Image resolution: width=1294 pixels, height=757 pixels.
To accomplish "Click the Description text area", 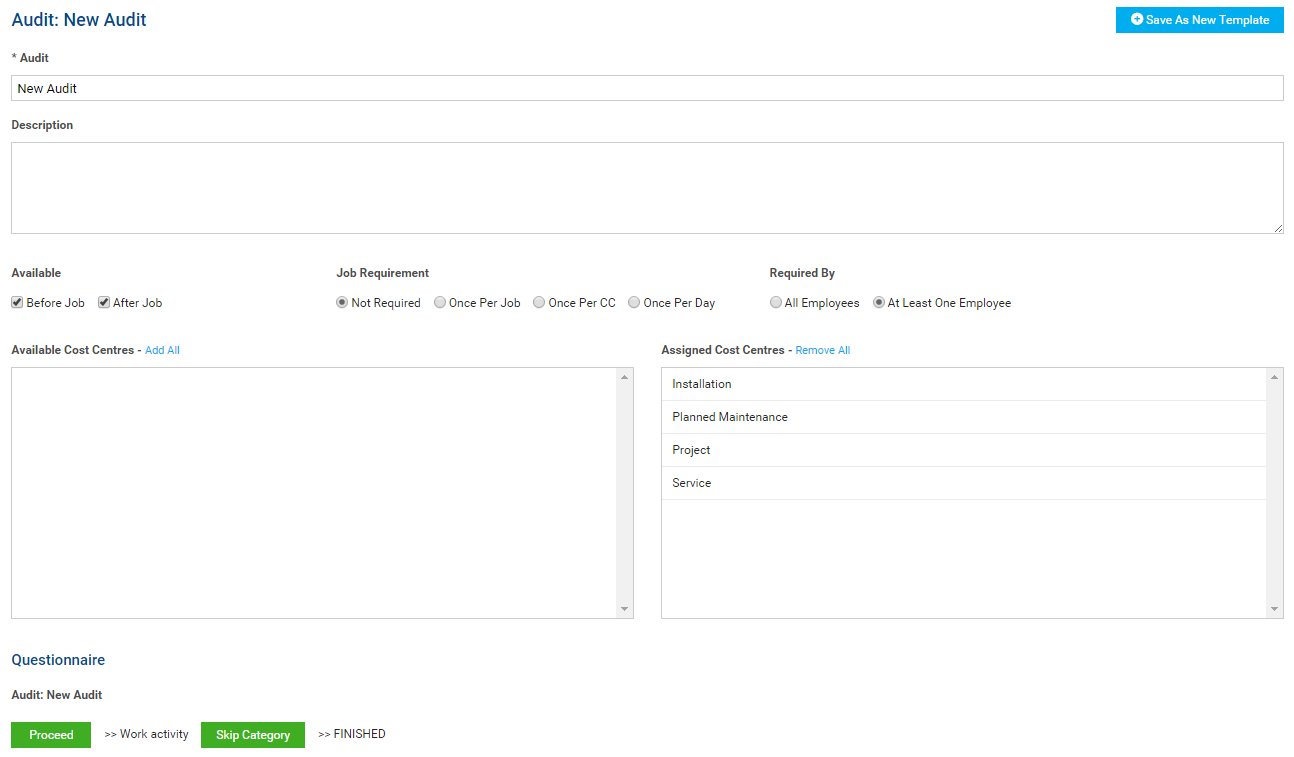I will pos(647,186).
